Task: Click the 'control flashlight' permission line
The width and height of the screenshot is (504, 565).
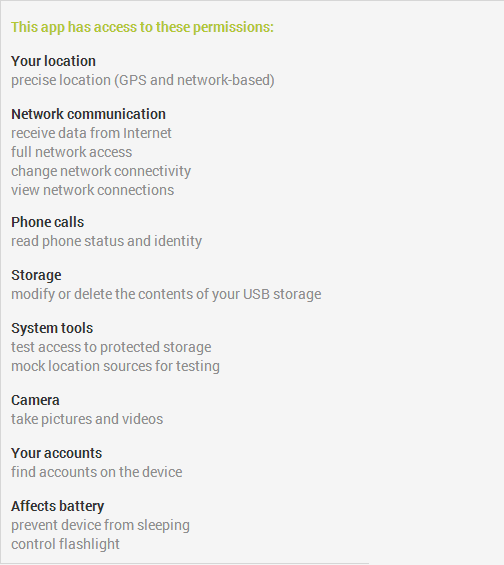Action: point(65,544)
